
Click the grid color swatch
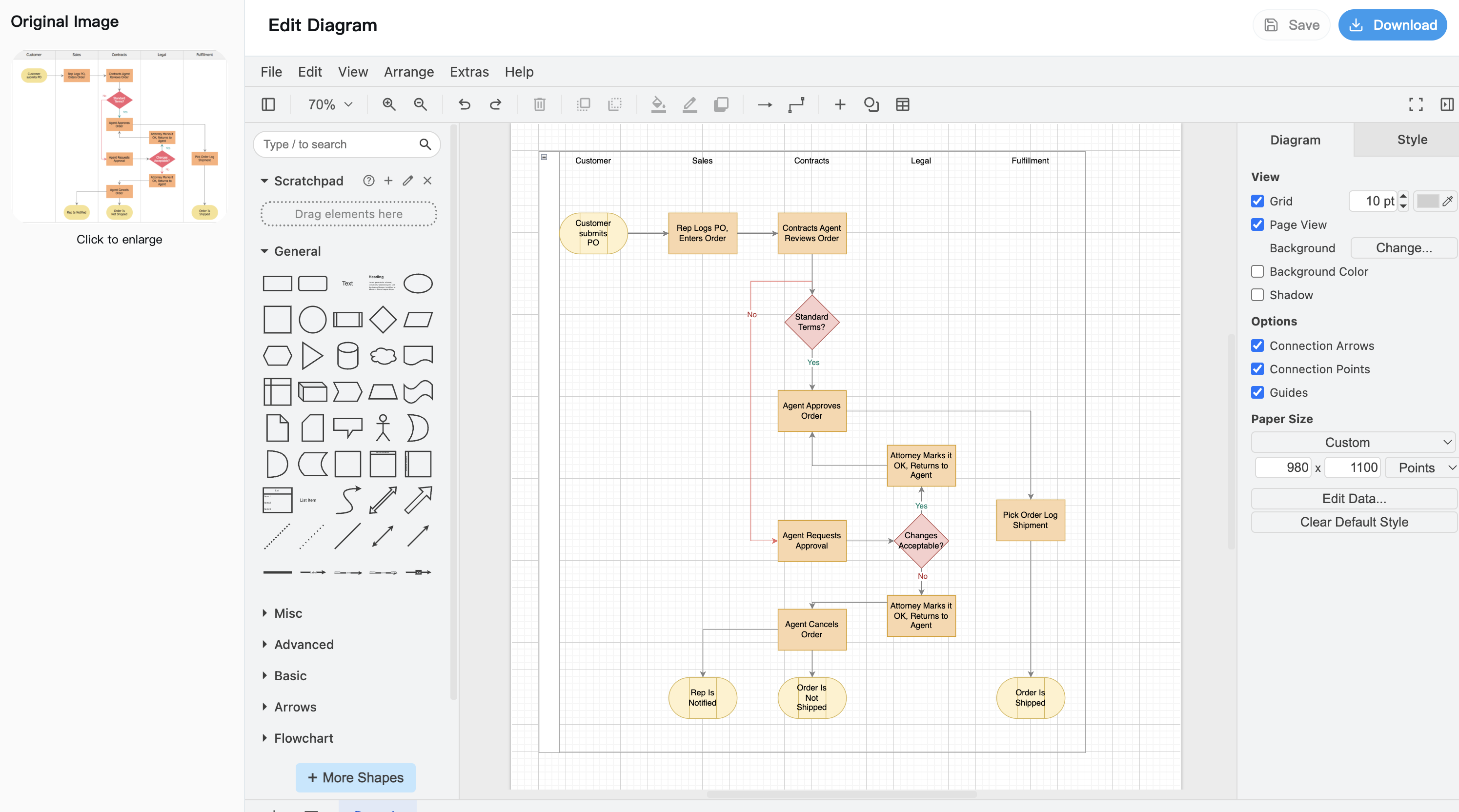[x=1427, y=201]
